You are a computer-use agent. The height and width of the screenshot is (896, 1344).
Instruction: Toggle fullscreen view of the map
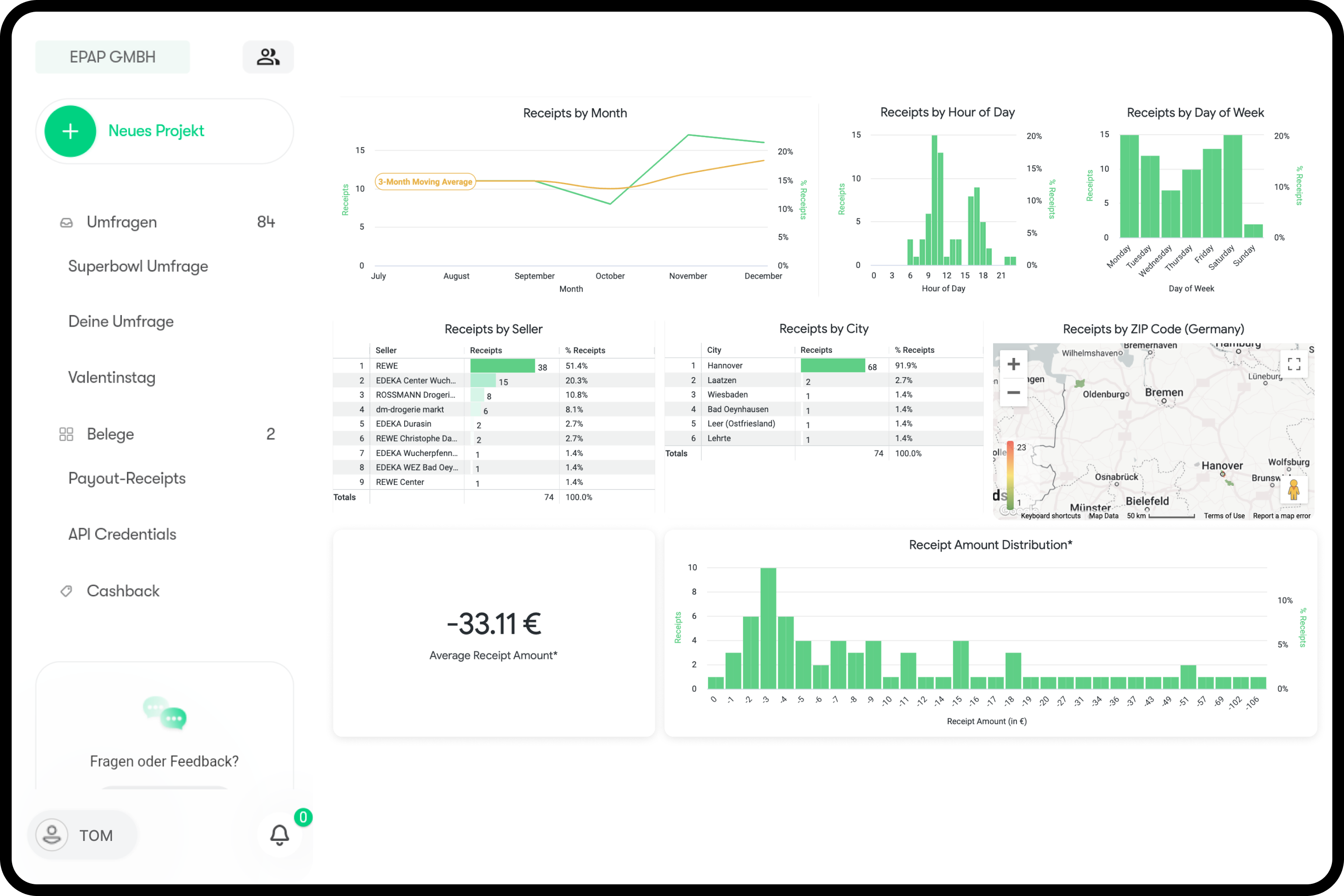point(1294,364)
